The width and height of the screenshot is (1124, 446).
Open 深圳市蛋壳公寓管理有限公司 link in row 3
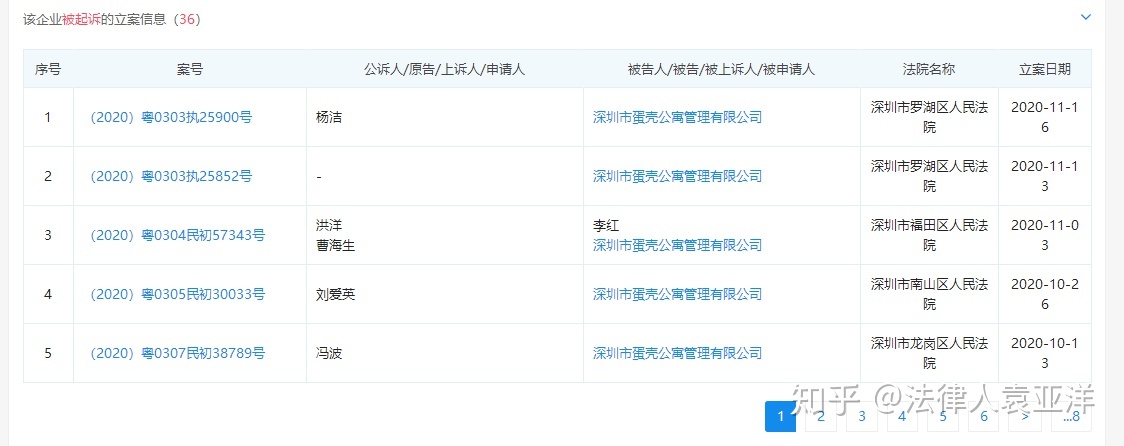tap(677, 245)
